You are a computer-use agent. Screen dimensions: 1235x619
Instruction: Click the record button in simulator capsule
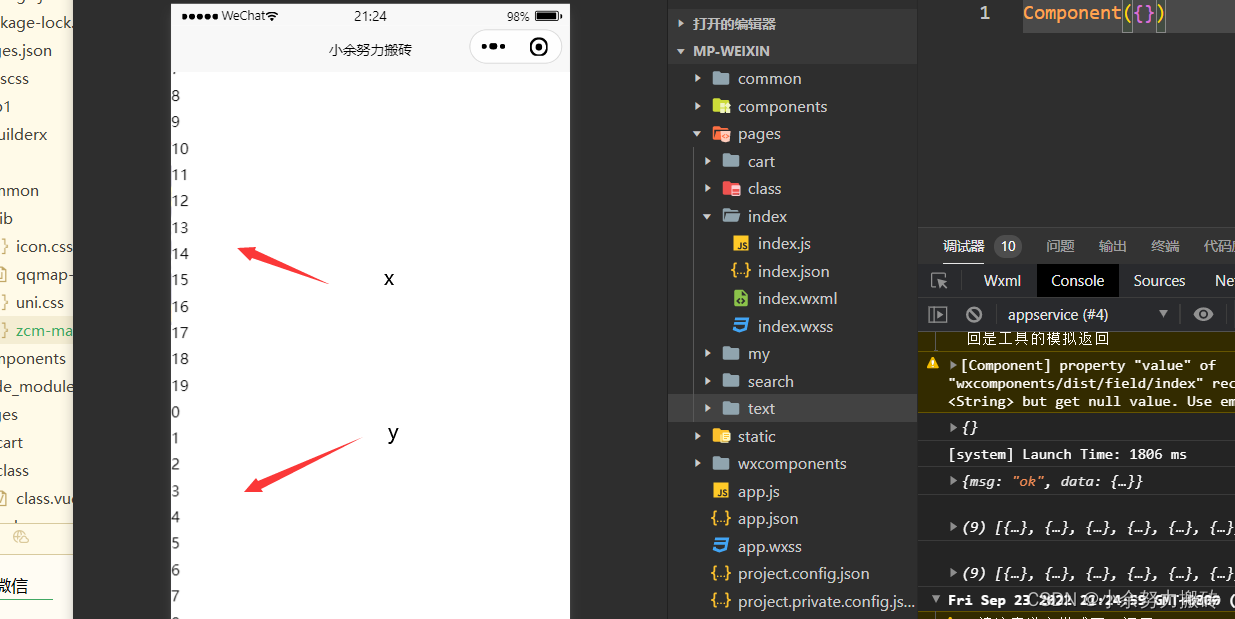click(x=539, y=46)
